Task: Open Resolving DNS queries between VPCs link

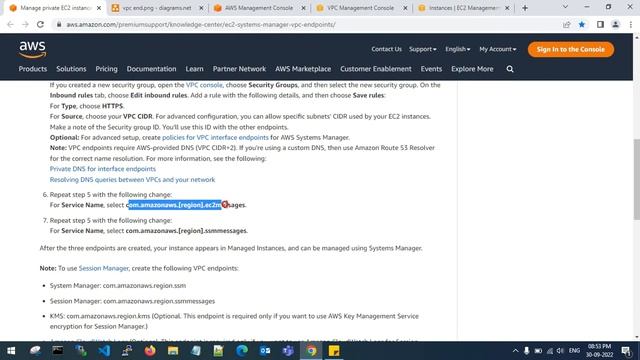Action: coord(132,180)
